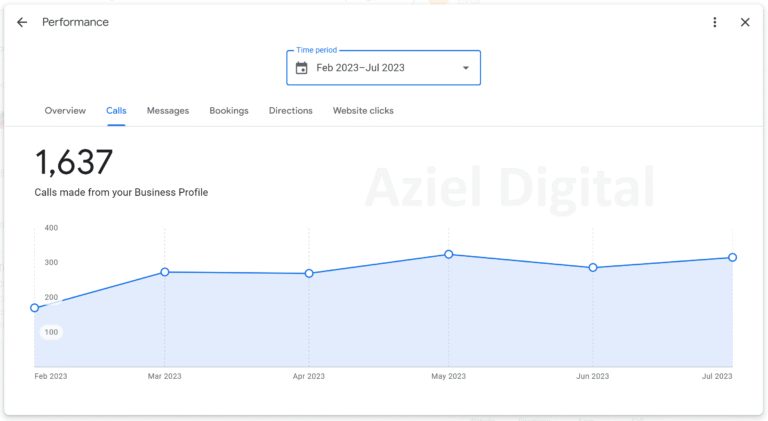Click the 1,637 total calls number

[x=74, y=163]
